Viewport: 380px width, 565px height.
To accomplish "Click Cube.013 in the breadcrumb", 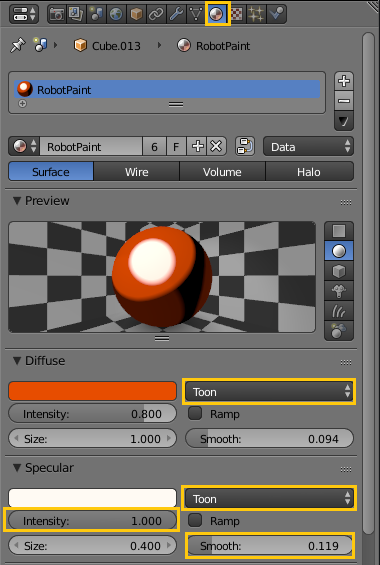I will tap(107, 46).
